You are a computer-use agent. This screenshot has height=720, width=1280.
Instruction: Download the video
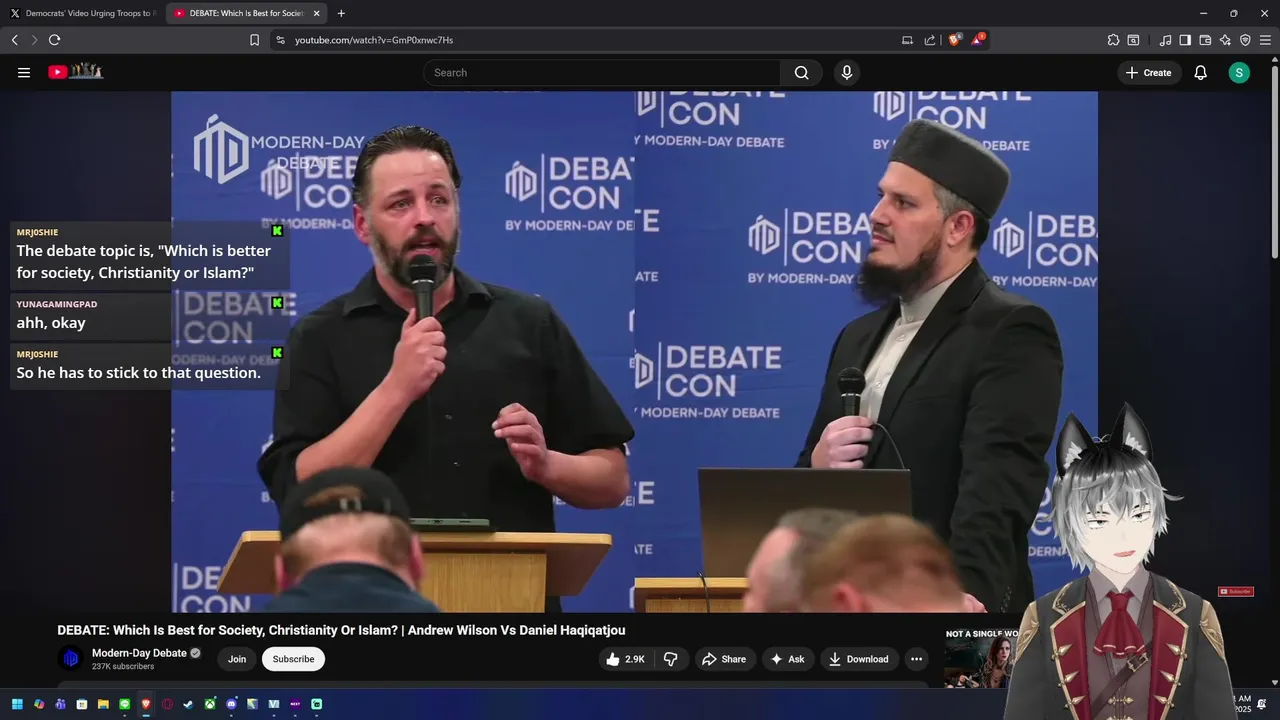click(858, 659)
